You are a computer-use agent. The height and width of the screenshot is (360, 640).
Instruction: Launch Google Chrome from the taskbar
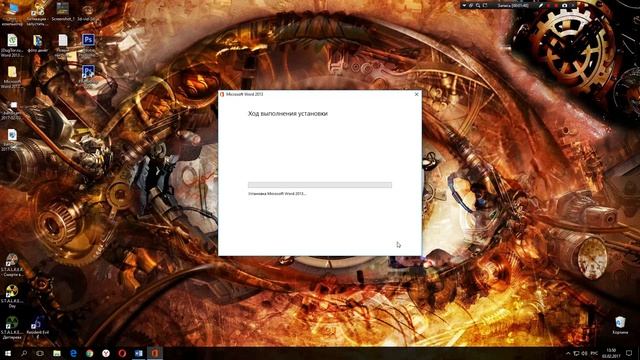tap(89, 353)
